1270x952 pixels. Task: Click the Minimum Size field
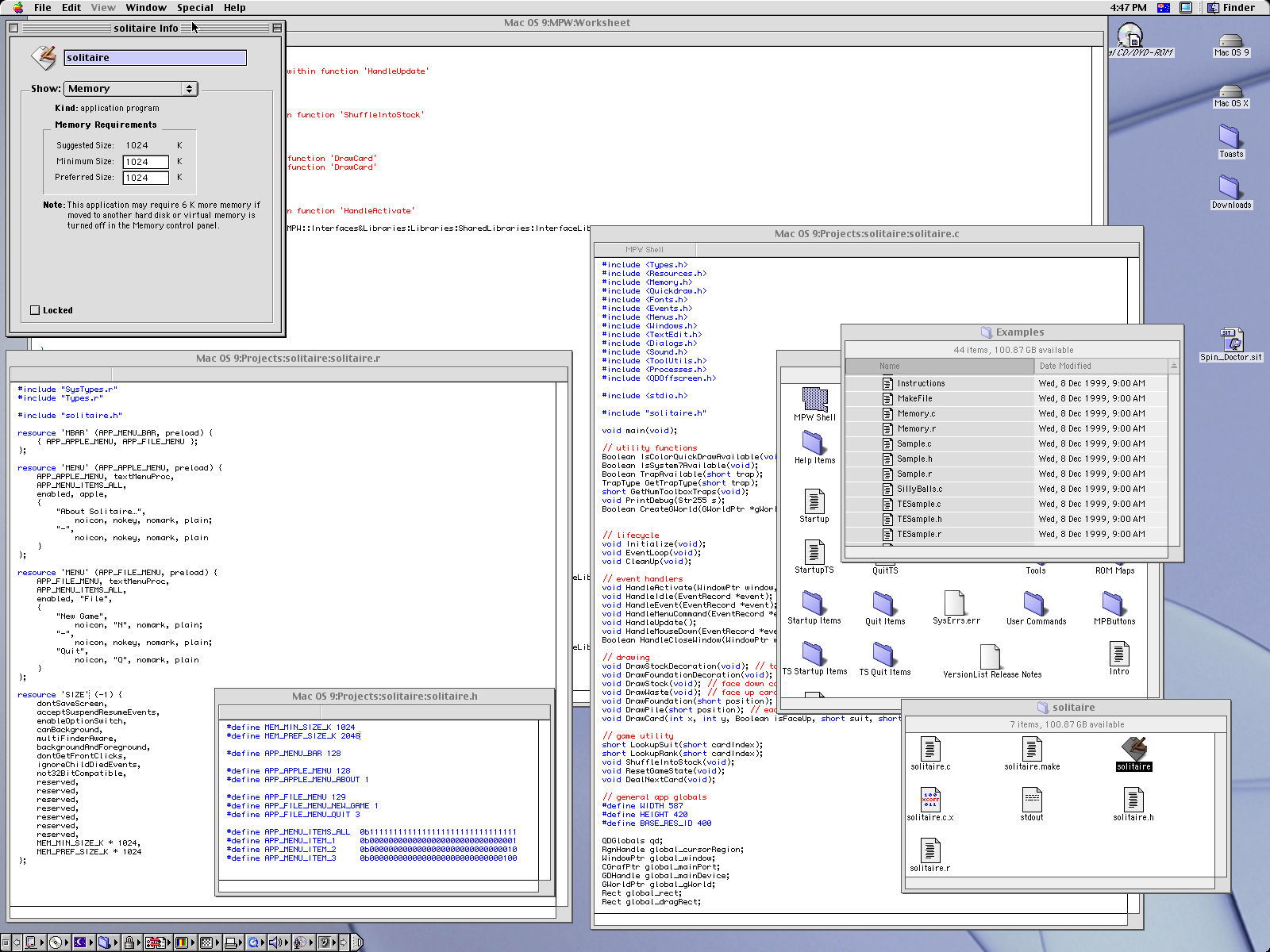pos(146,162)
